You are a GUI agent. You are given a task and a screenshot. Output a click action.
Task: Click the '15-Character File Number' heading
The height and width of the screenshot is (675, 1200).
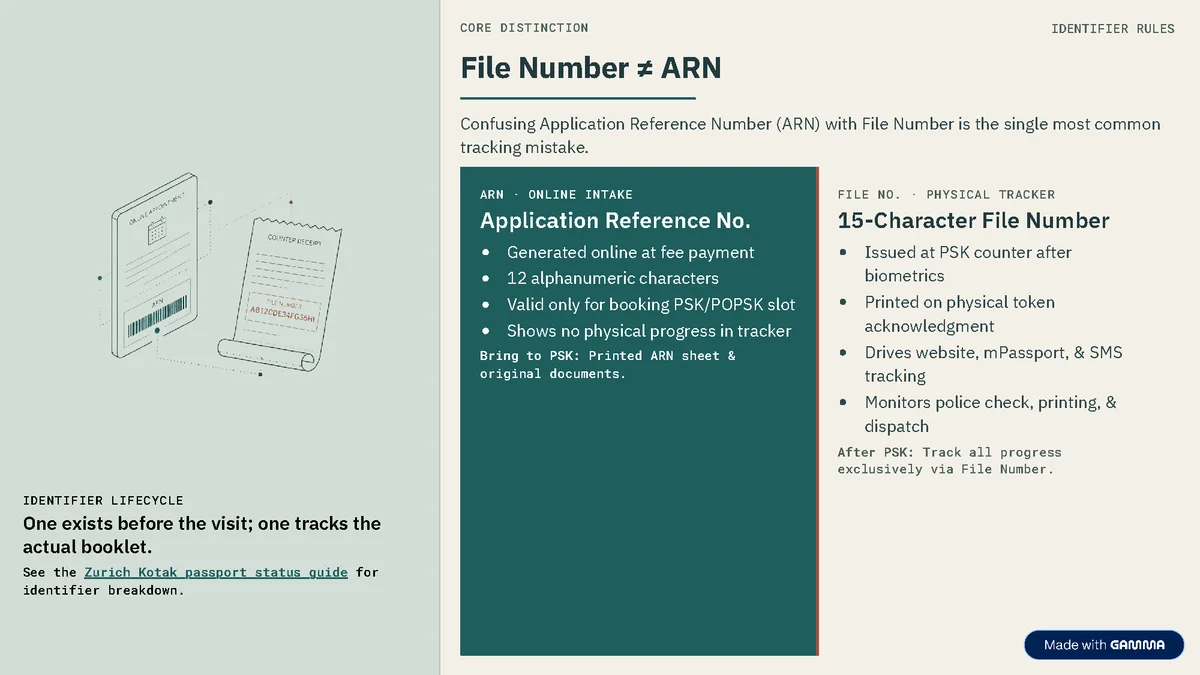[x=974, y=221]
